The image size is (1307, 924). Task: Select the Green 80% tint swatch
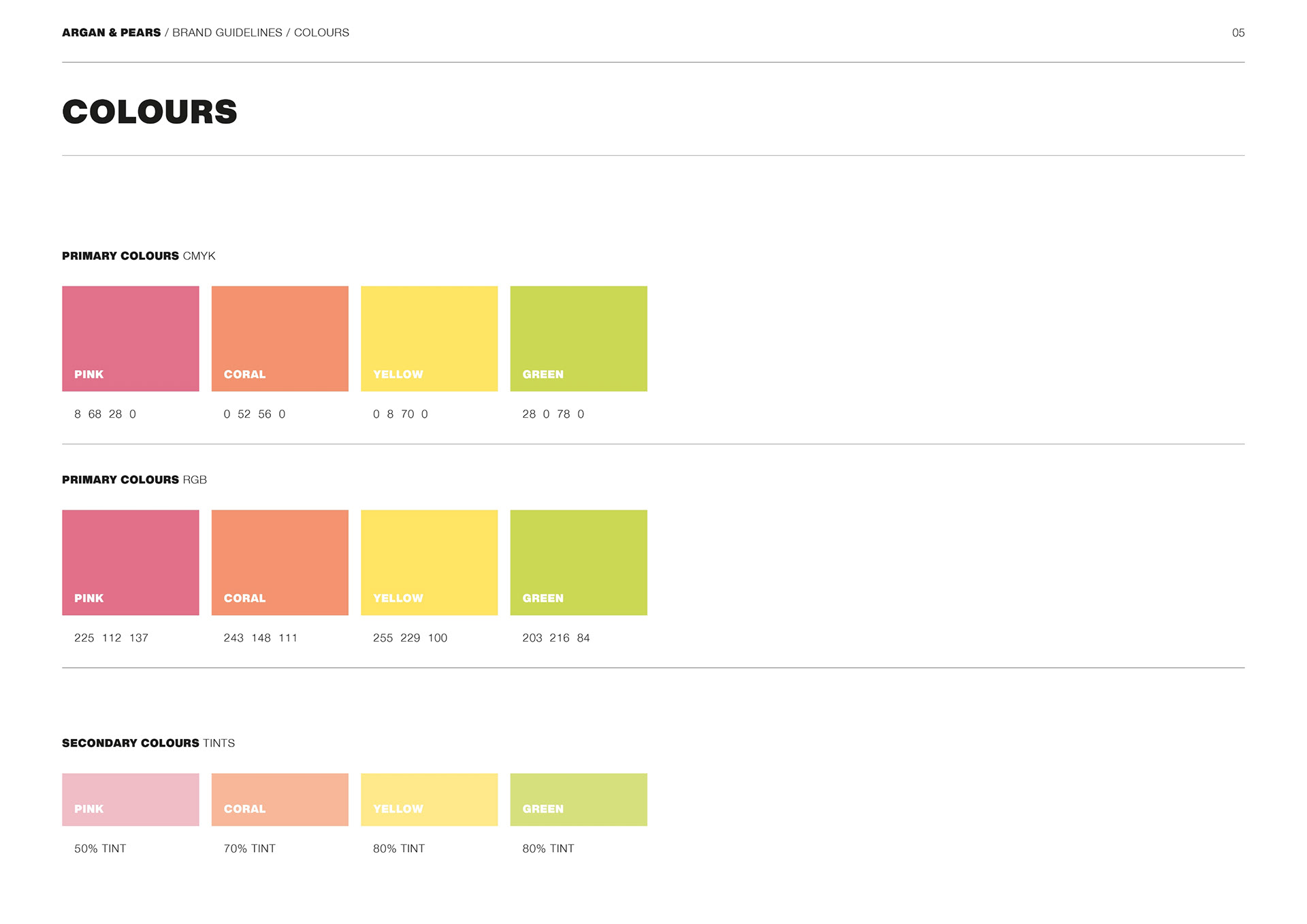(579, 799)
